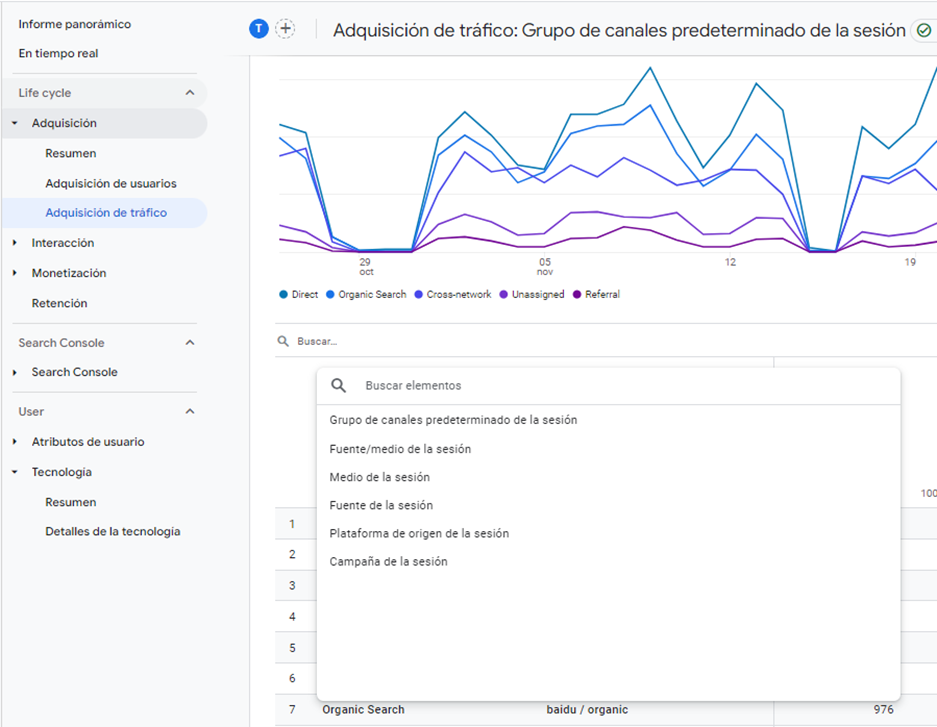
Task: Select Campaña de la sesión option
Action: (388, 562)
